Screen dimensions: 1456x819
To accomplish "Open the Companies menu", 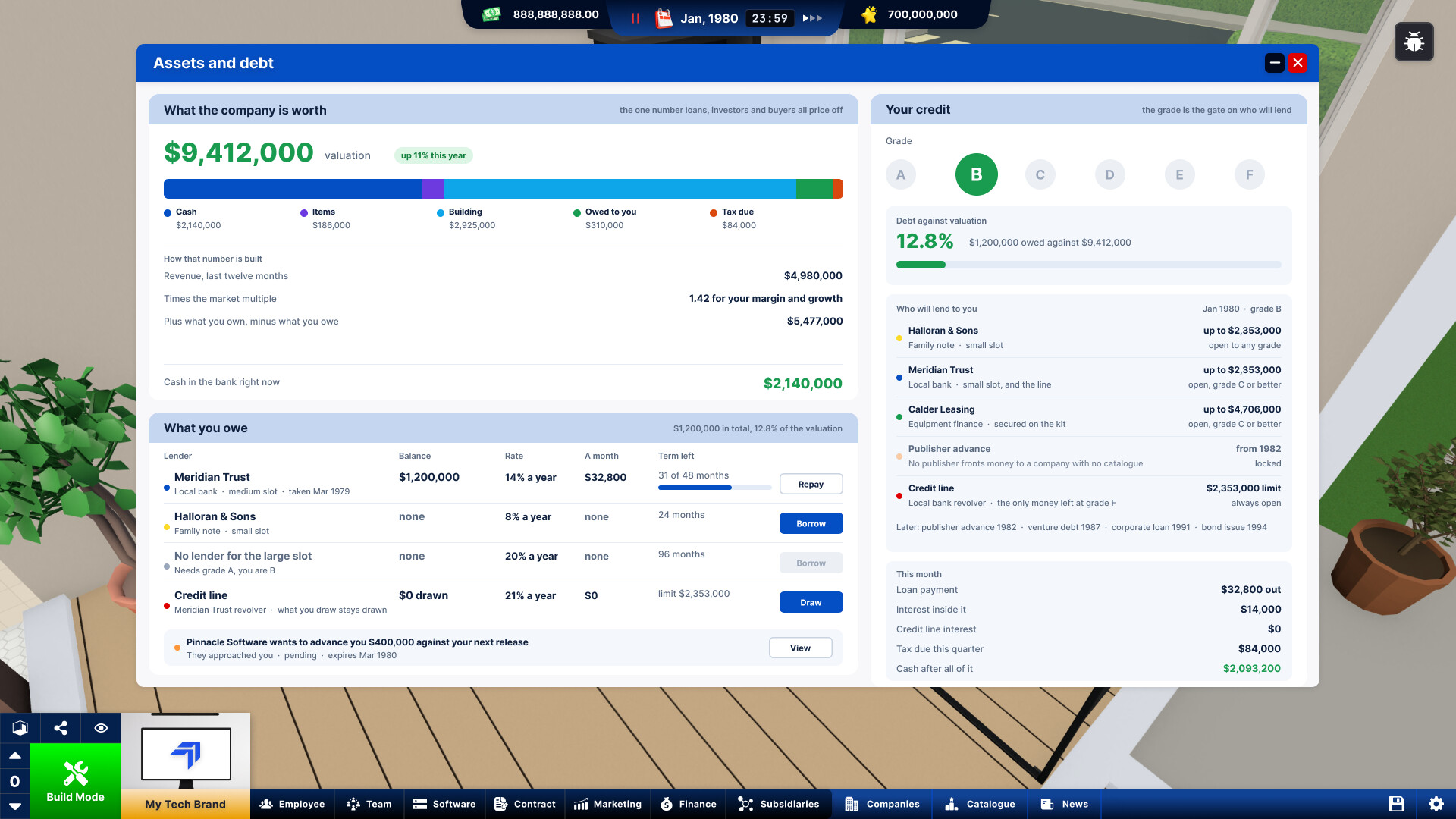I will 882,804.
